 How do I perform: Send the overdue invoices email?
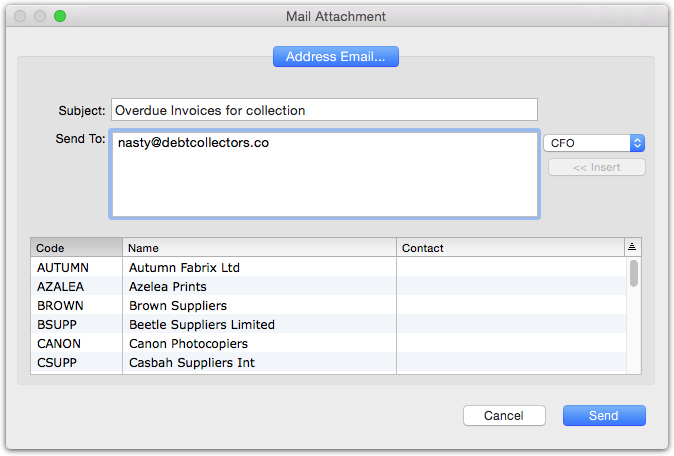pyautogui.click(x=604, y=416)
